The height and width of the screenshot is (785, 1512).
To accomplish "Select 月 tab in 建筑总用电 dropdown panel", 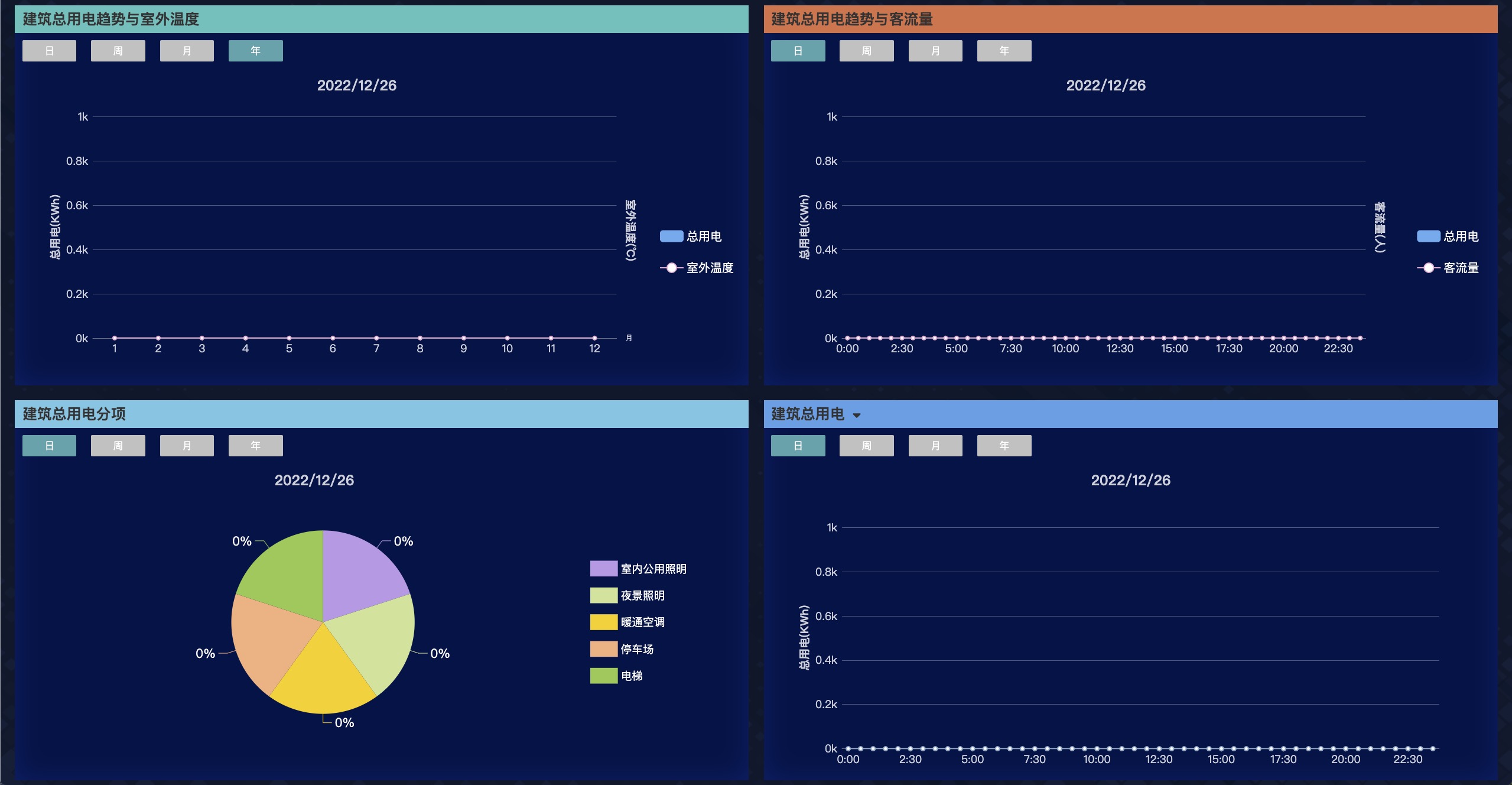I will [935, 446].
